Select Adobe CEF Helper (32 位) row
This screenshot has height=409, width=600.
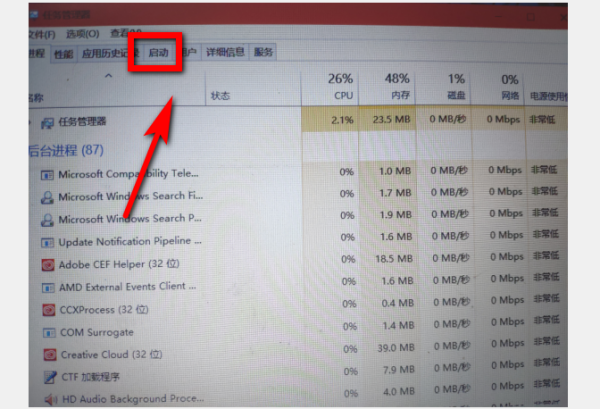coord(298,261)
